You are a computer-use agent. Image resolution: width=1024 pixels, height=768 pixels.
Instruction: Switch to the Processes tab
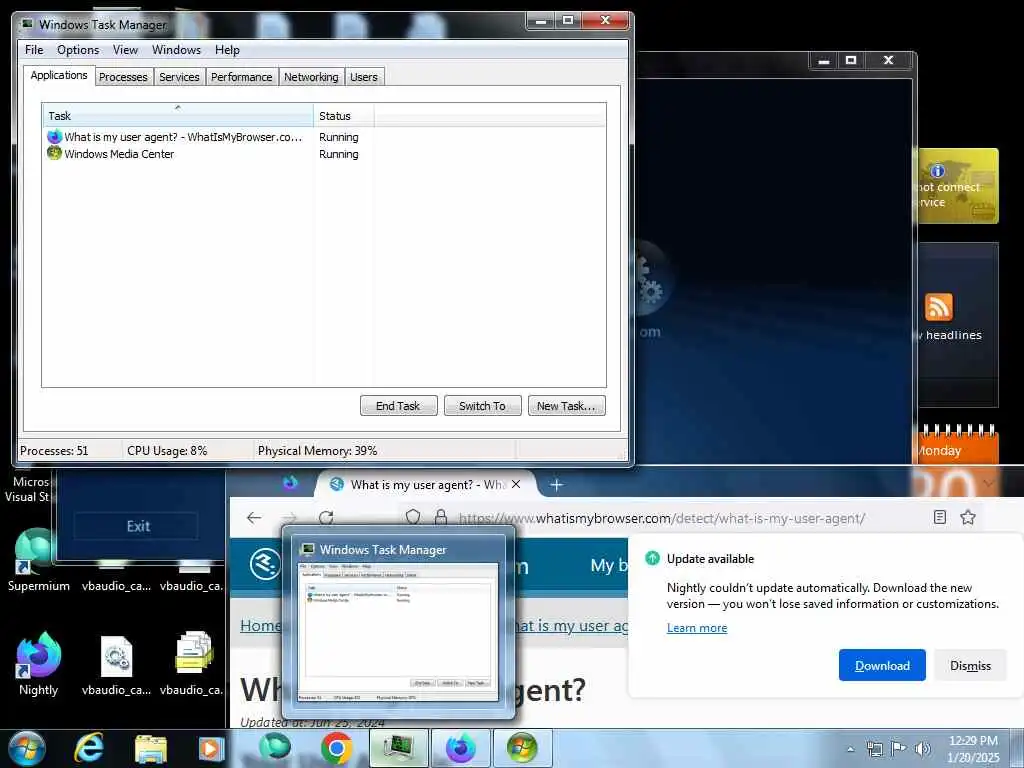[x=123, y=77]
